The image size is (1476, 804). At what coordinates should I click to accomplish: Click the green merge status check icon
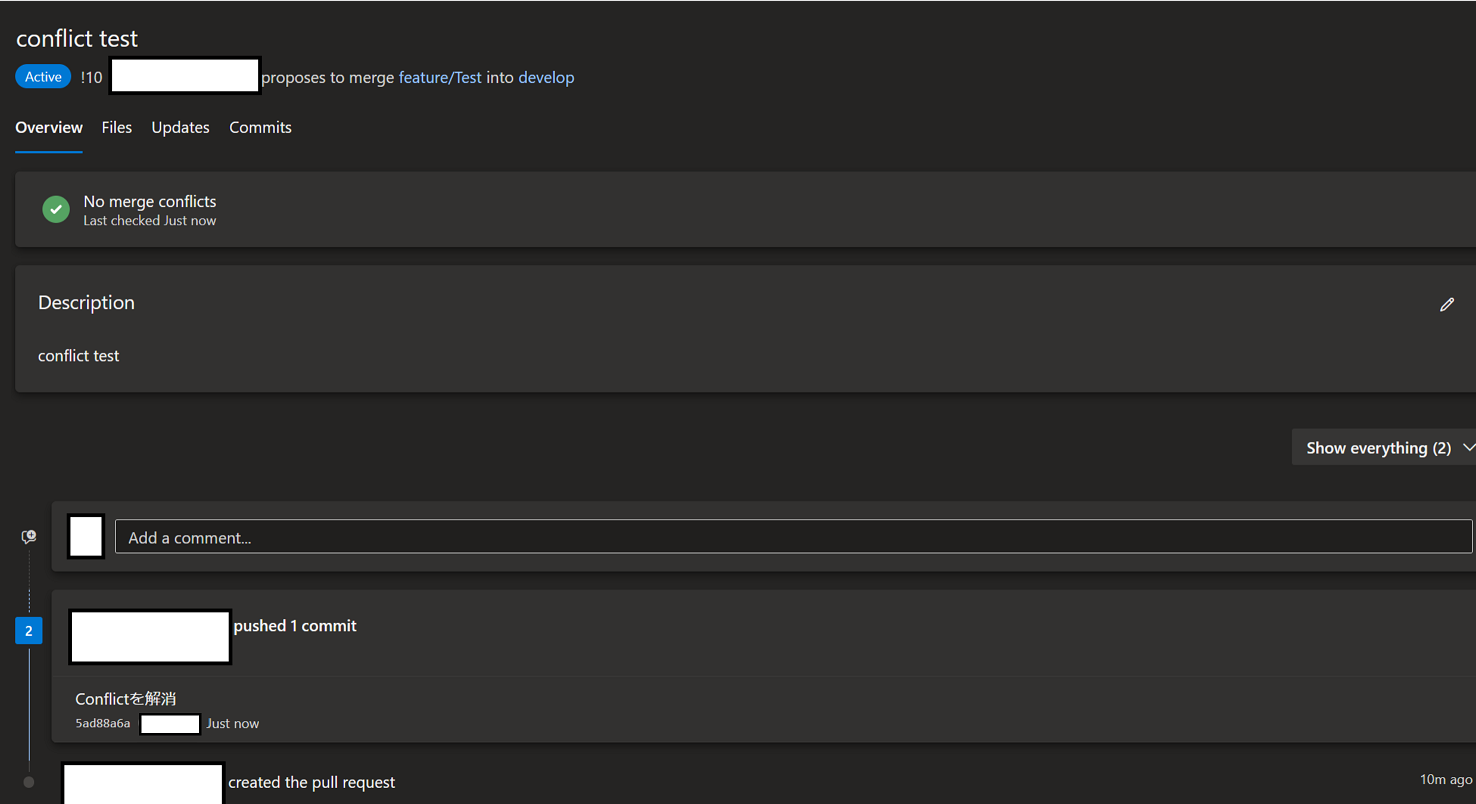(x=55, y=208)
